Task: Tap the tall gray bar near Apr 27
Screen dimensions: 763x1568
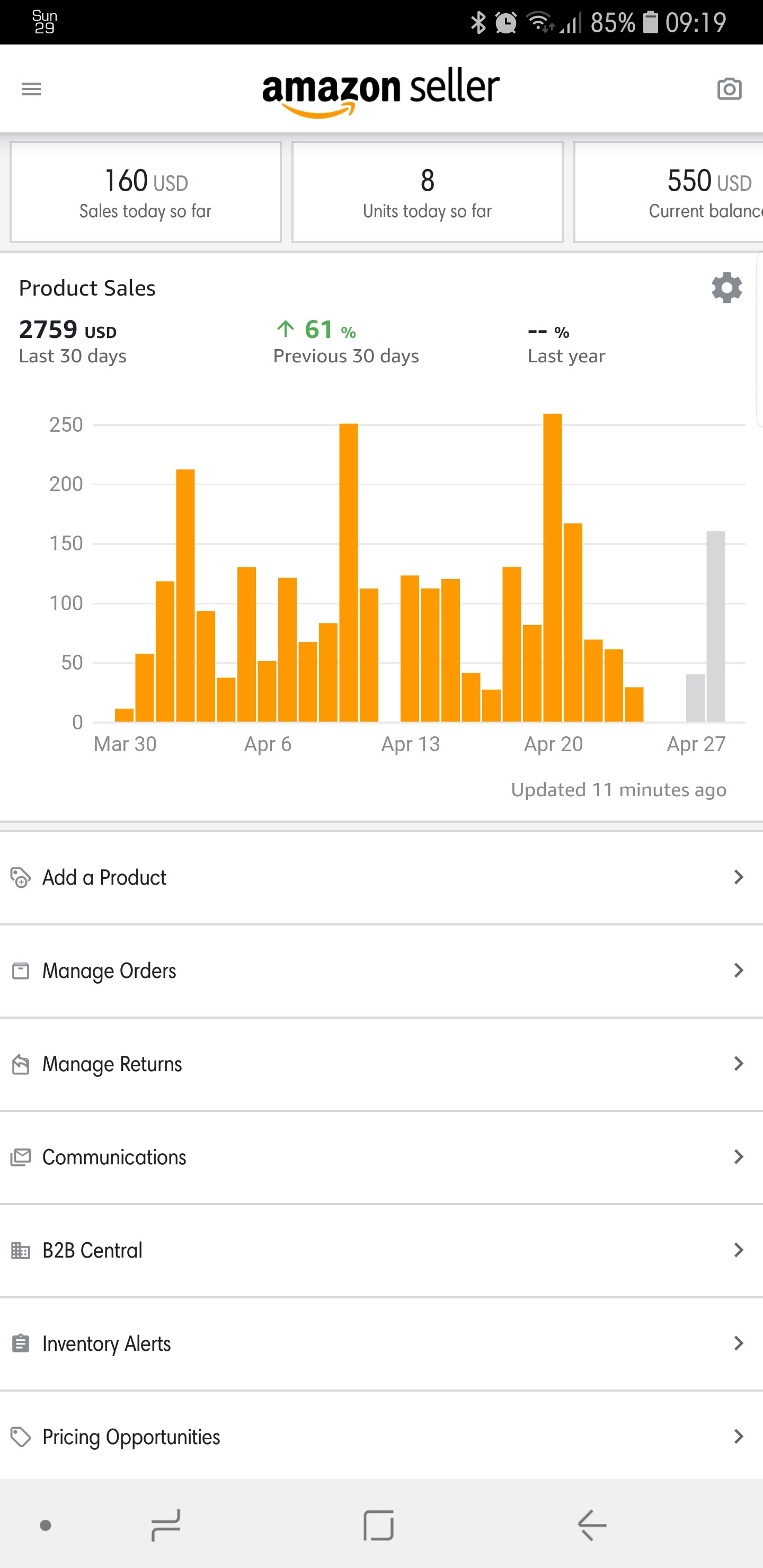Action: point(715,626)
